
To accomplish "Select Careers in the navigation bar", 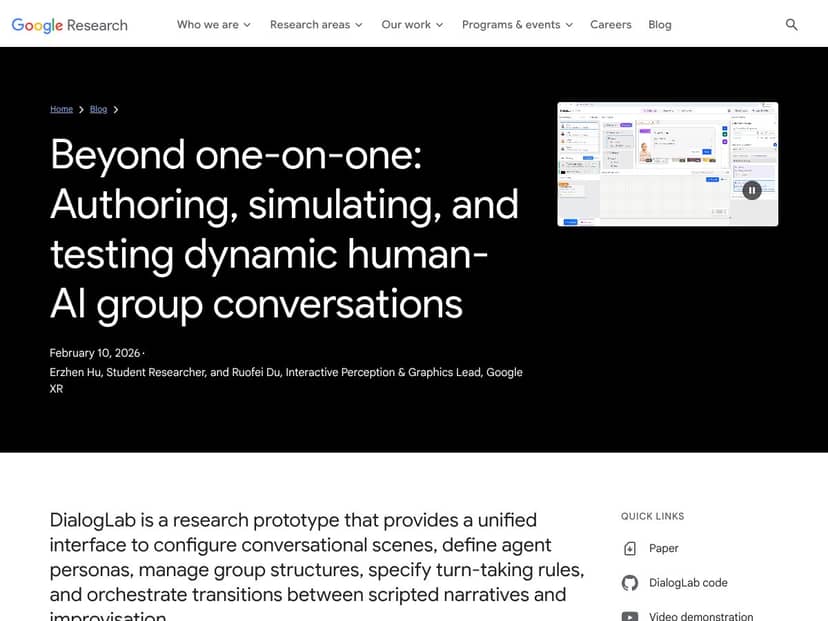I will pos(610,24).
